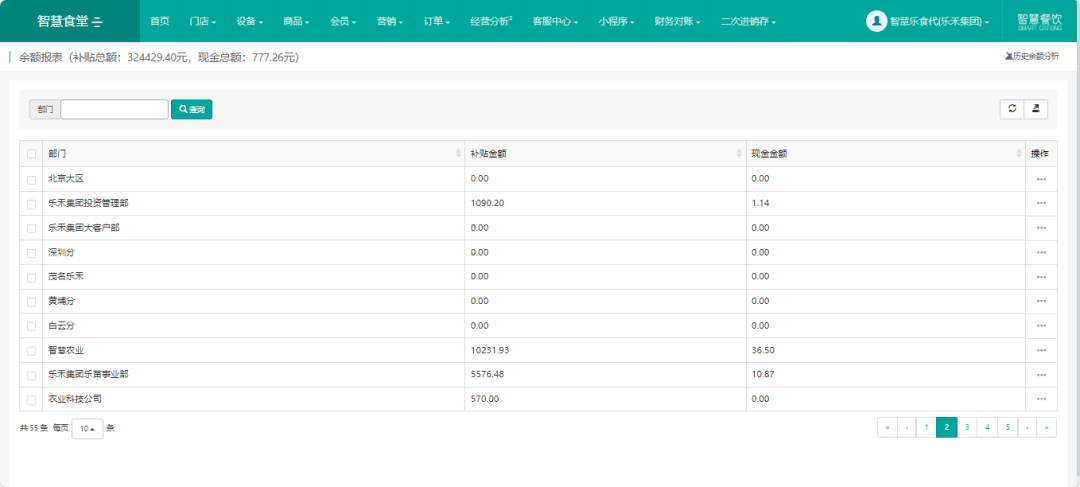Sort by the 现金金额 column arrows
Screen dimensions: 1080x487
pyautogui.click(x=1019, y=154)
